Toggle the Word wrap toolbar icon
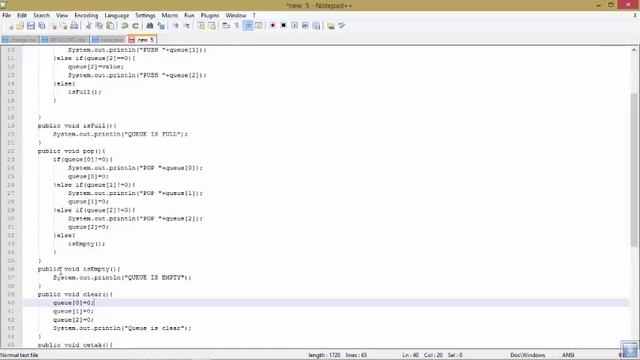Screen dimensions: 640x360 pos(226,26)
